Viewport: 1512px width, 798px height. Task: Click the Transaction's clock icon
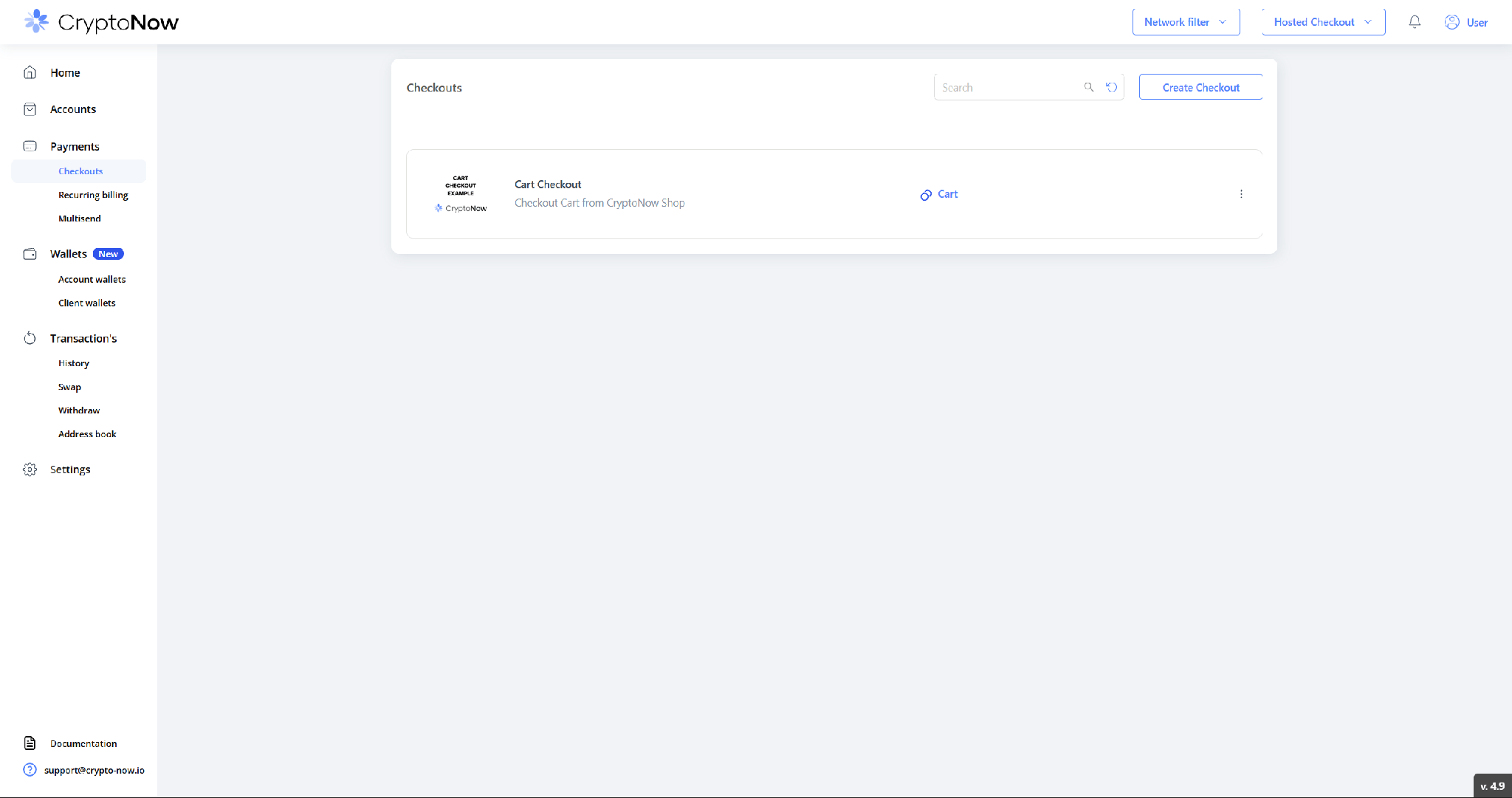click(30, 338)
